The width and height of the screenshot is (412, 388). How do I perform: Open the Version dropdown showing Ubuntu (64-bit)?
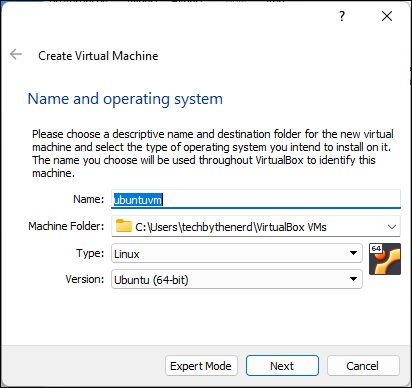coord(237,279)
